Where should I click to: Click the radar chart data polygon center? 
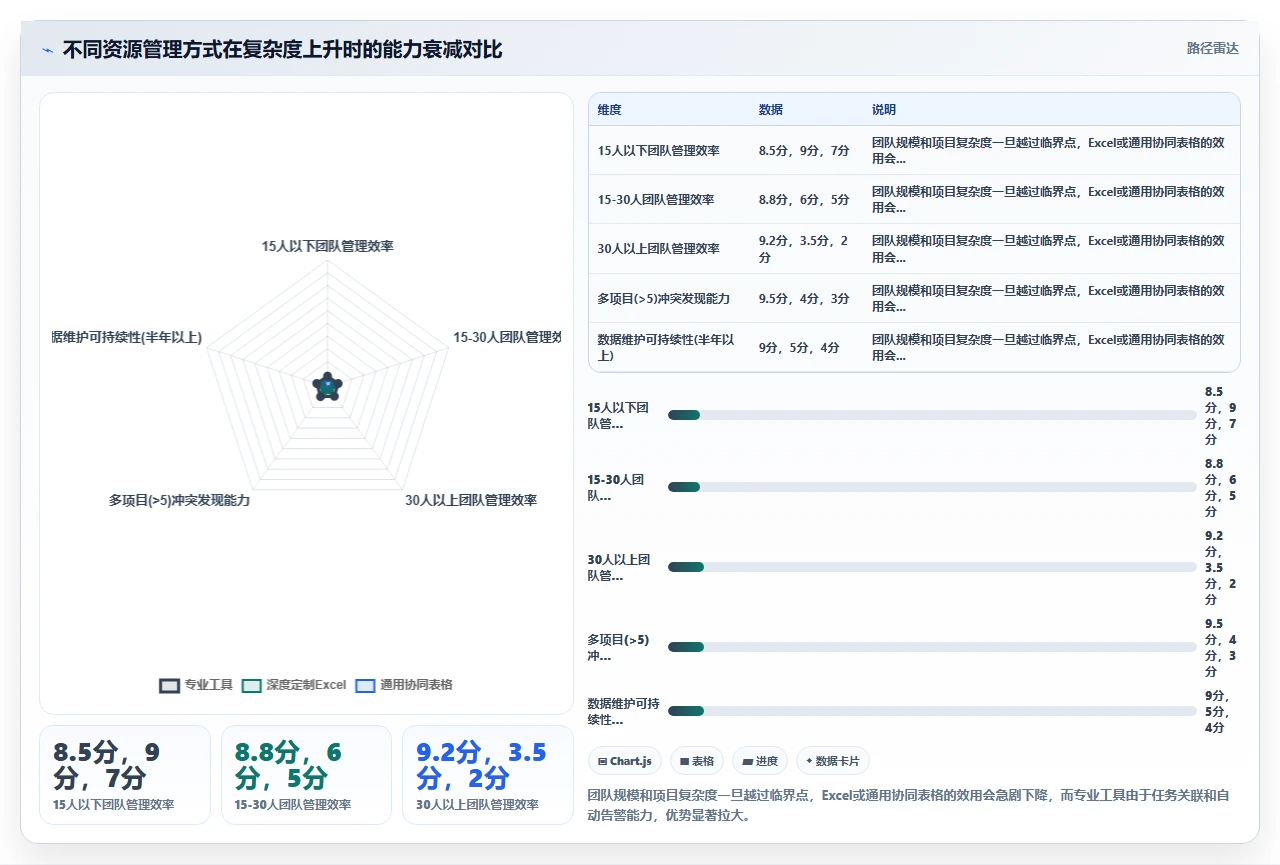tap(327, 385)
